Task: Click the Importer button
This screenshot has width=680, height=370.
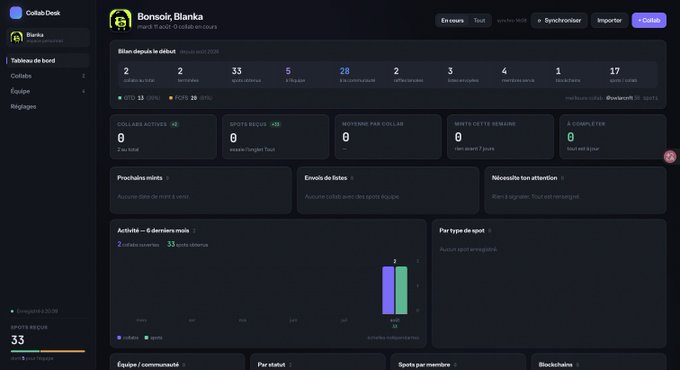Action: tap(609, 20)
